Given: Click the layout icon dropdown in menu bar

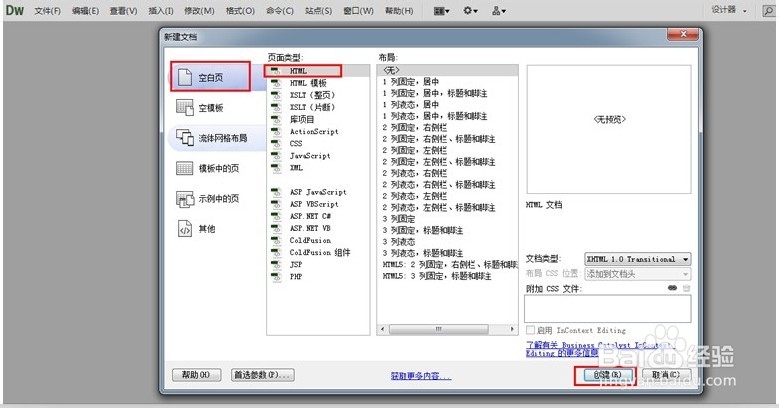Looking at the screenshot, I should [x=441, y=10].
